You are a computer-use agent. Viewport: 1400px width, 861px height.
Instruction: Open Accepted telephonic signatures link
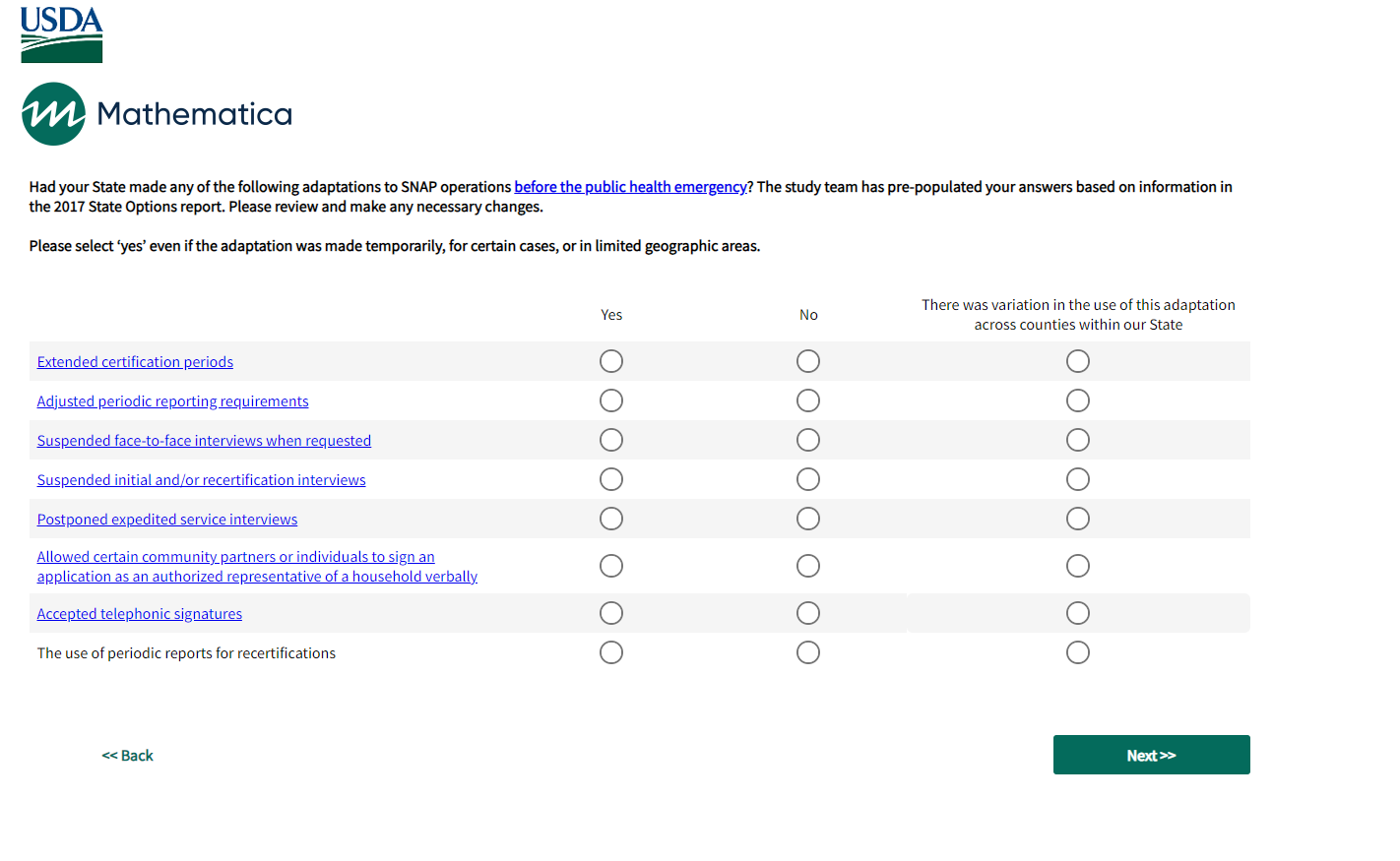(x=139, y=614)
